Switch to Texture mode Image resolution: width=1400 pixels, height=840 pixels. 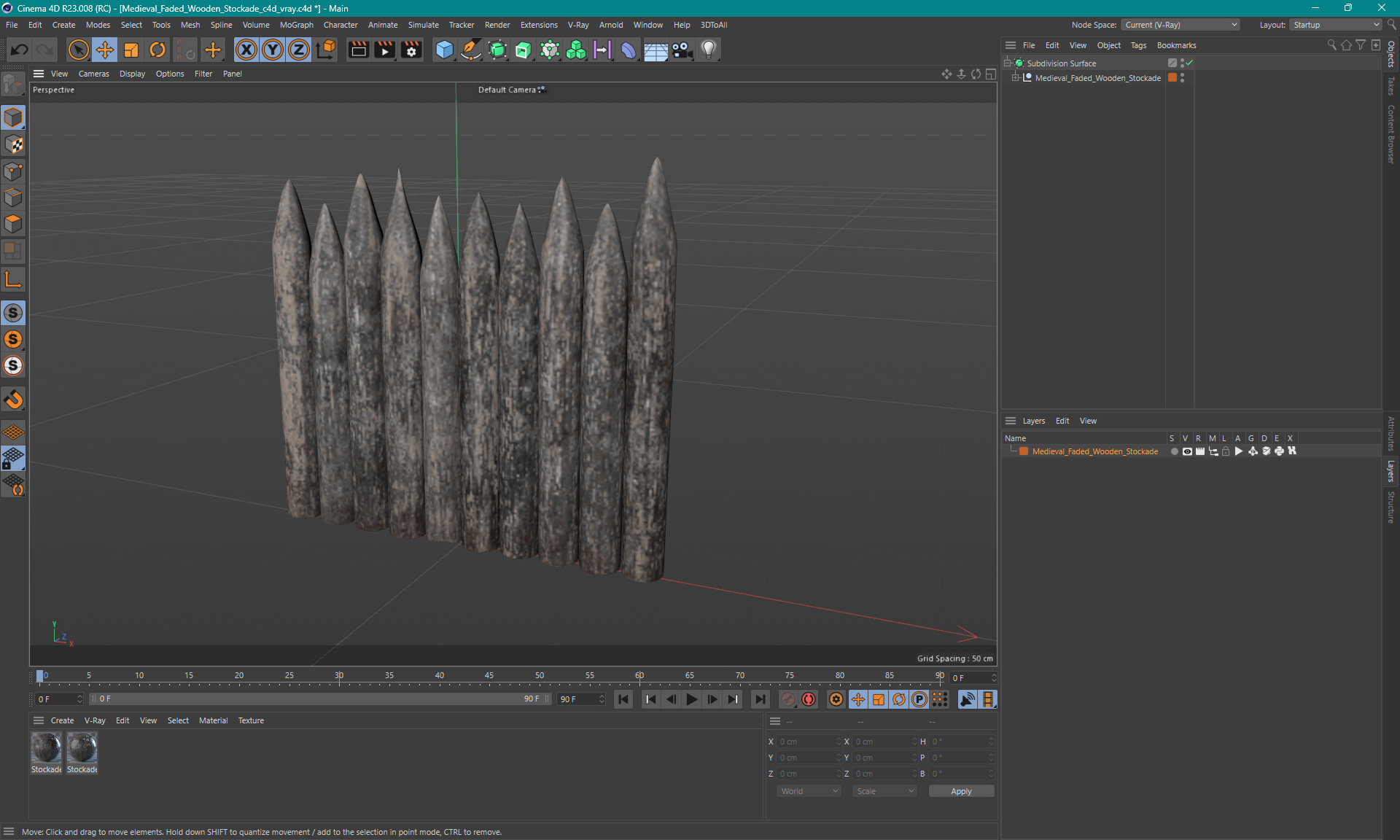(x=13, y=144)
